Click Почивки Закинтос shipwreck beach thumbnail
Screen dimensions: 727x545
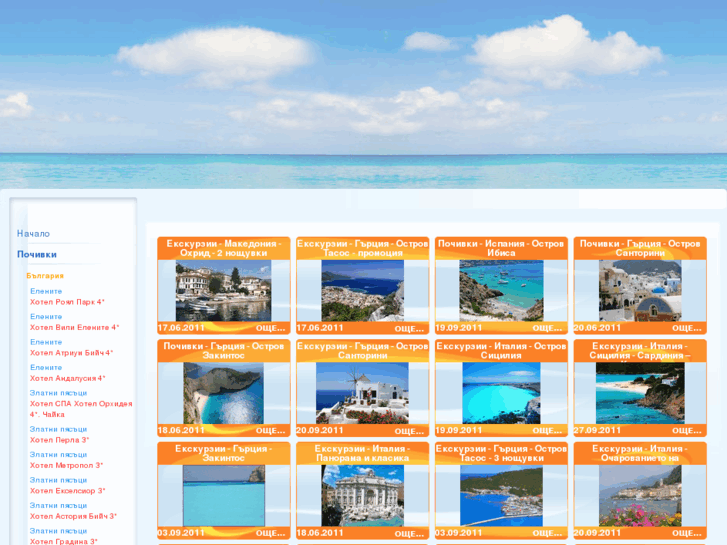pyautogui.click(x=223, y=393)
